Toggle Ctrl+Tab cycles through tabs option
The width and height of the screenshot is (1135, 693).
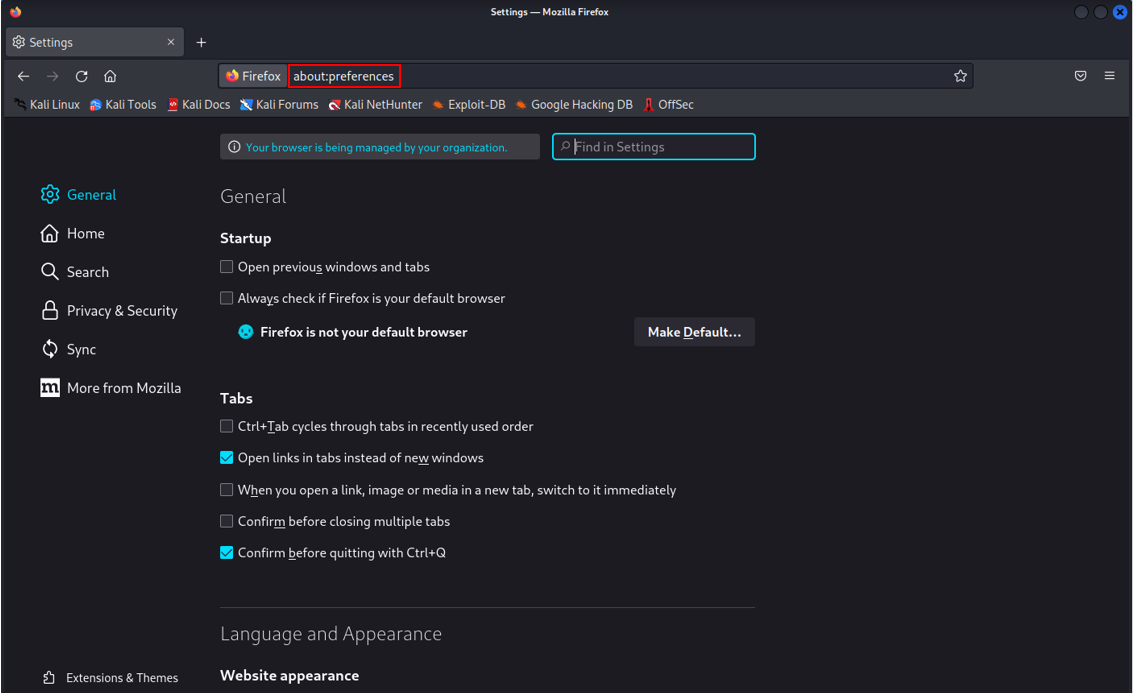click(227, 426)
